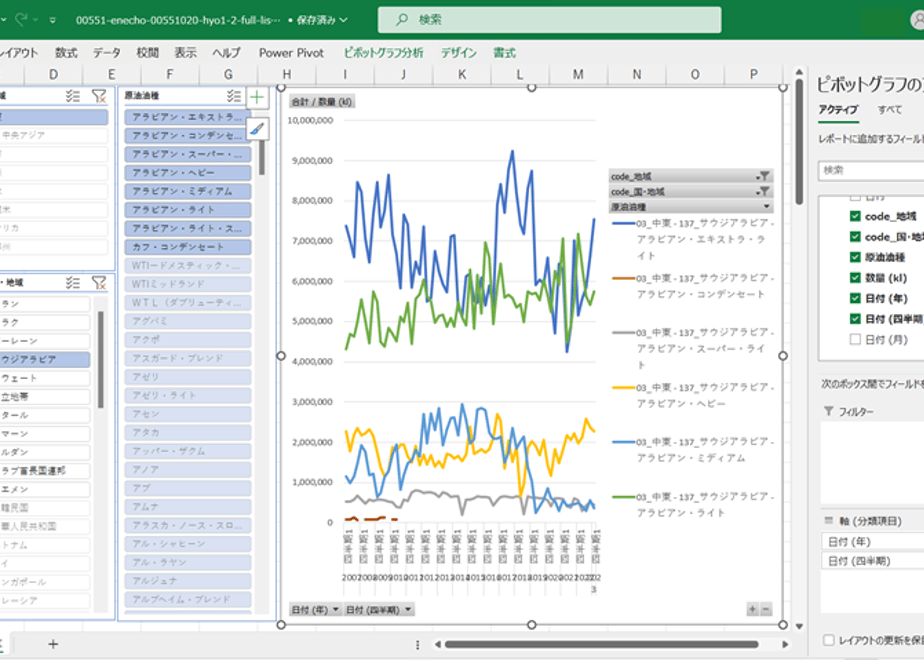
Task: Uncheck the 数量 (kl) field checkbox
Action: pyautogui.click(x=855, y=278)
